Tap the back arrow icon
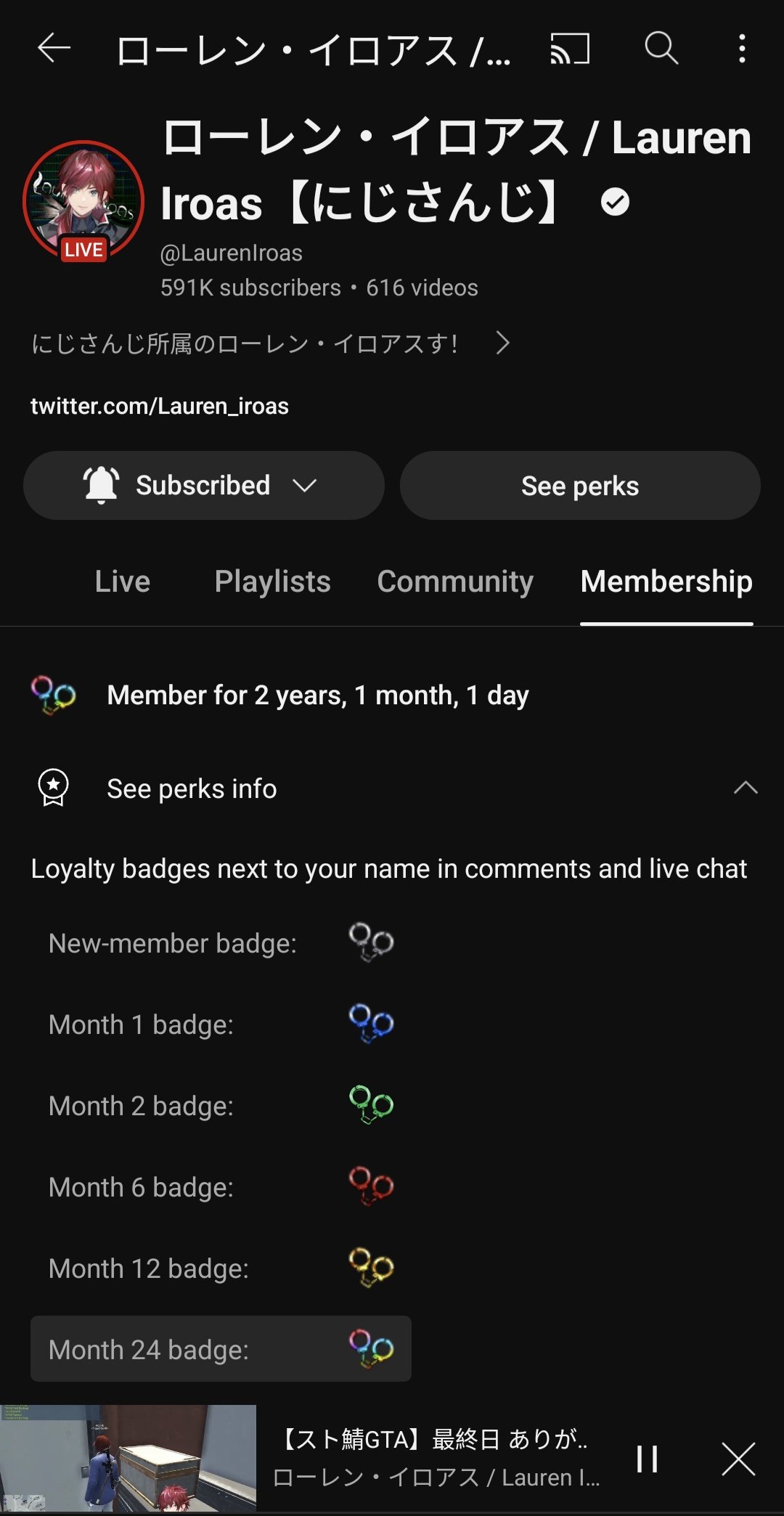This screenshot has height=1516, width=784. tap(54, 49)
